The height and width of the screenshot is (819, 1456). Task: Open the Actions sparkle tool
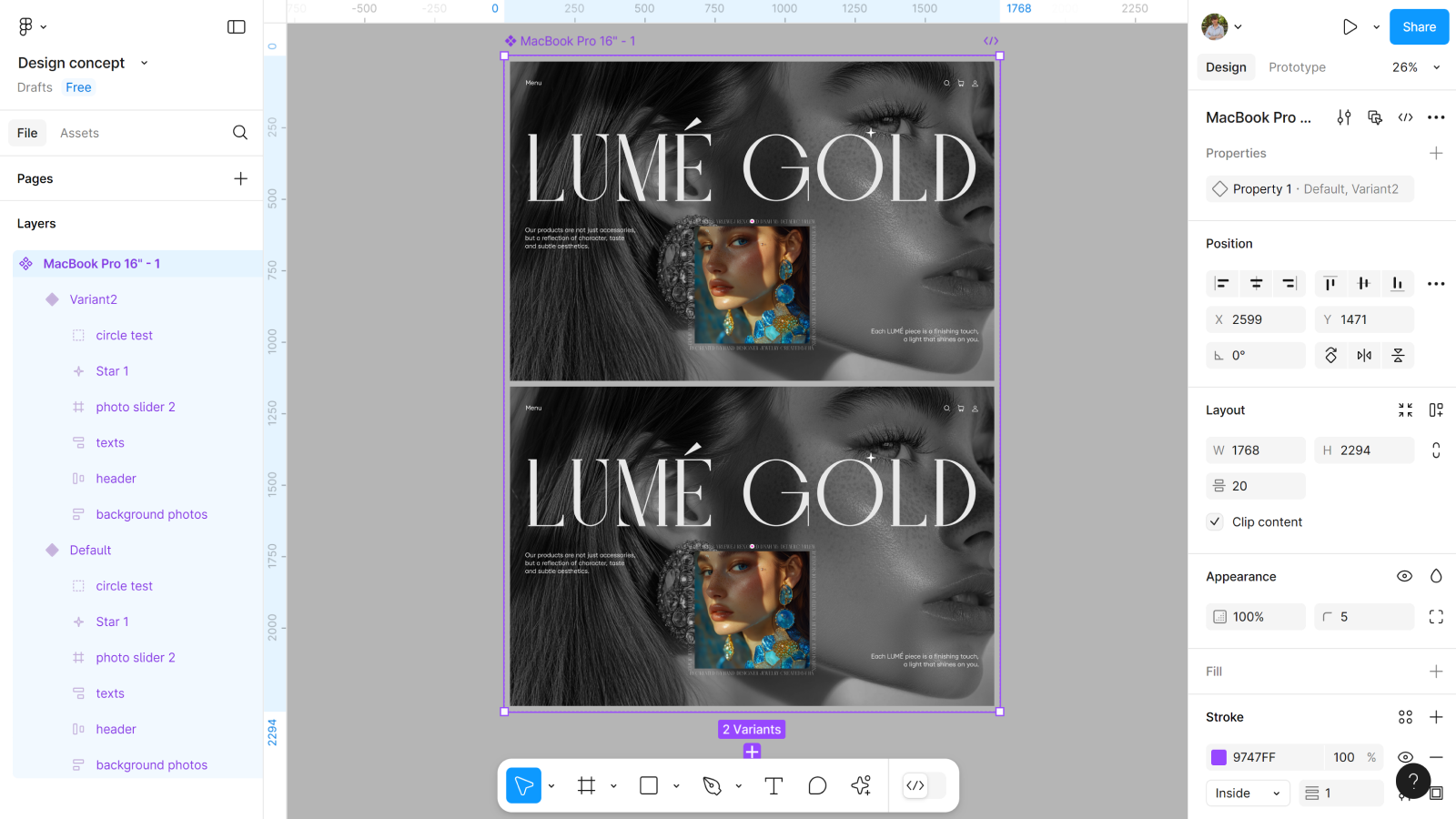(x=861, y=785)
